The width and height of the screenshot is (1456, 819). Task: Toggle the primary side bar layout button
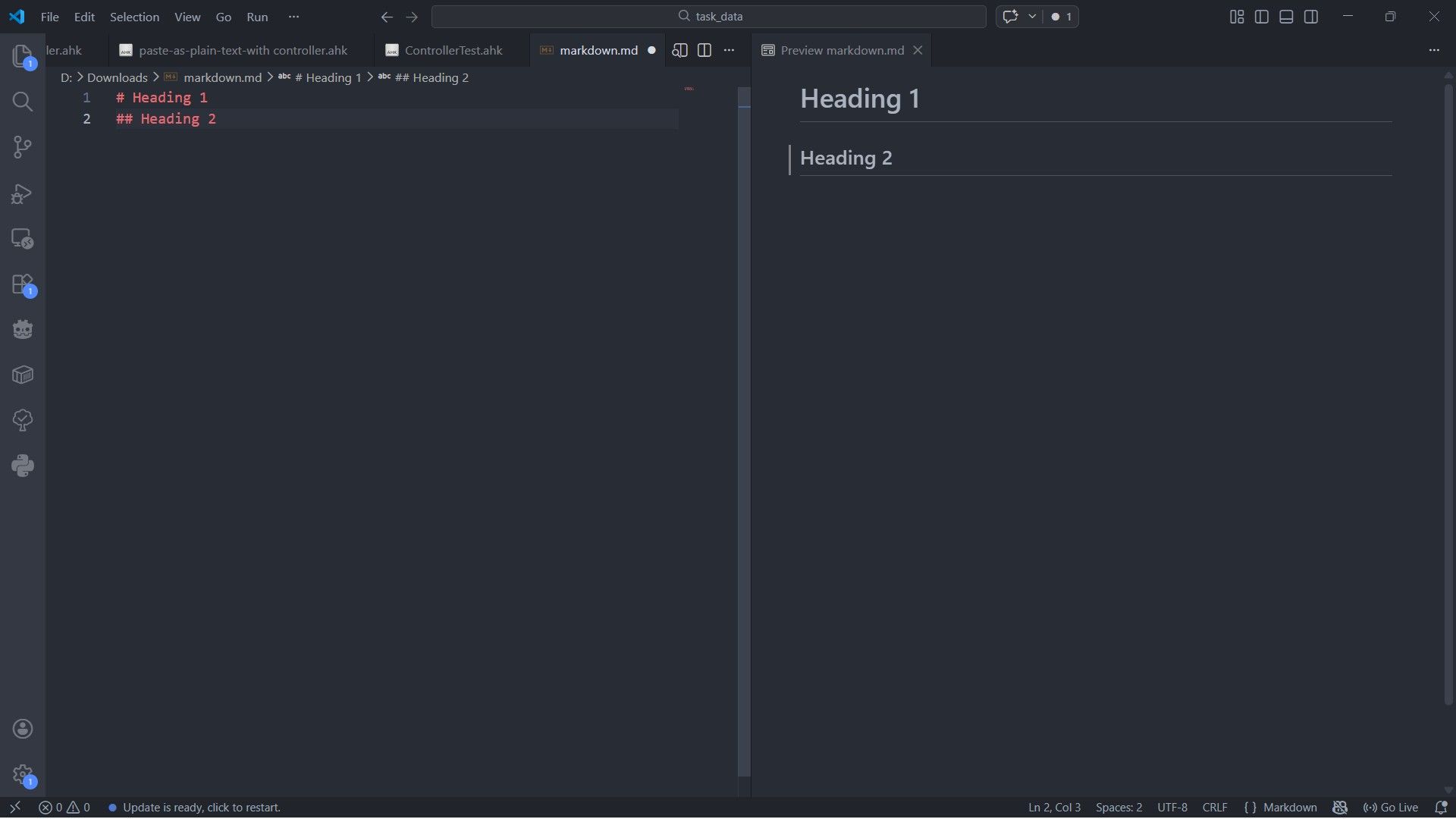click(1262, 17)
